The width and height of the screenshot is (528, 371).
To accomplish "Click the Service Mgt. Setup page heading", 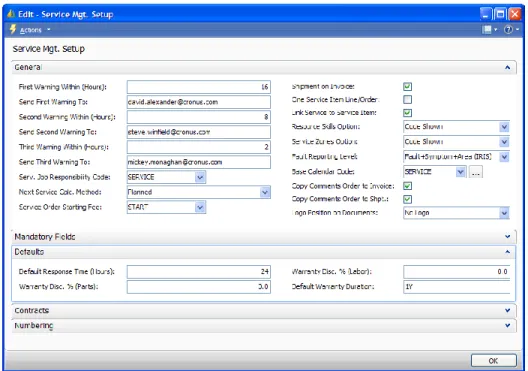I will [x=48, y=49].
